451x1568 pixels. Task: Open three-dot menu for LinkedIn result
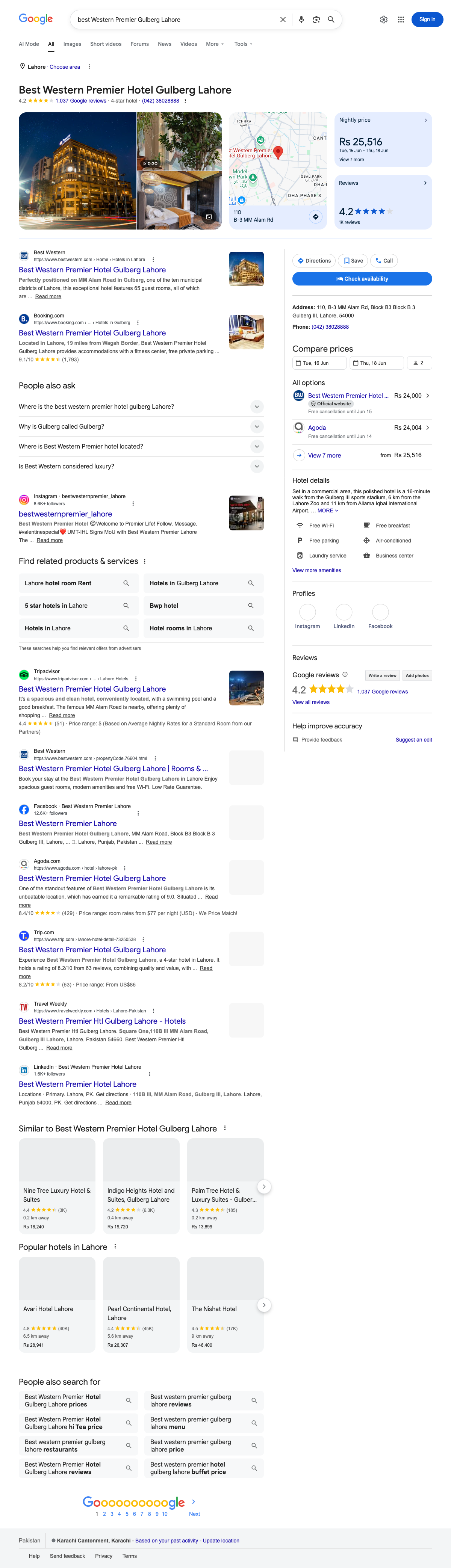click(150, 1074)
